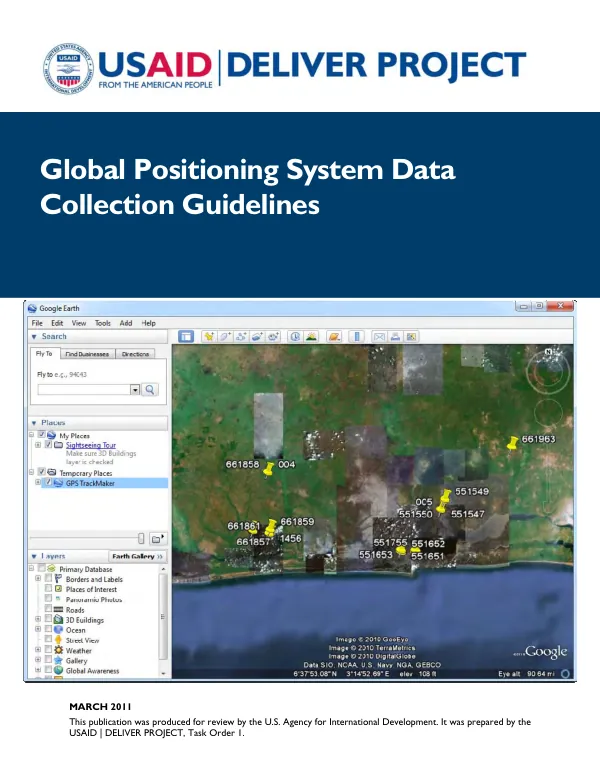Open the File menu

pos(37,323)
